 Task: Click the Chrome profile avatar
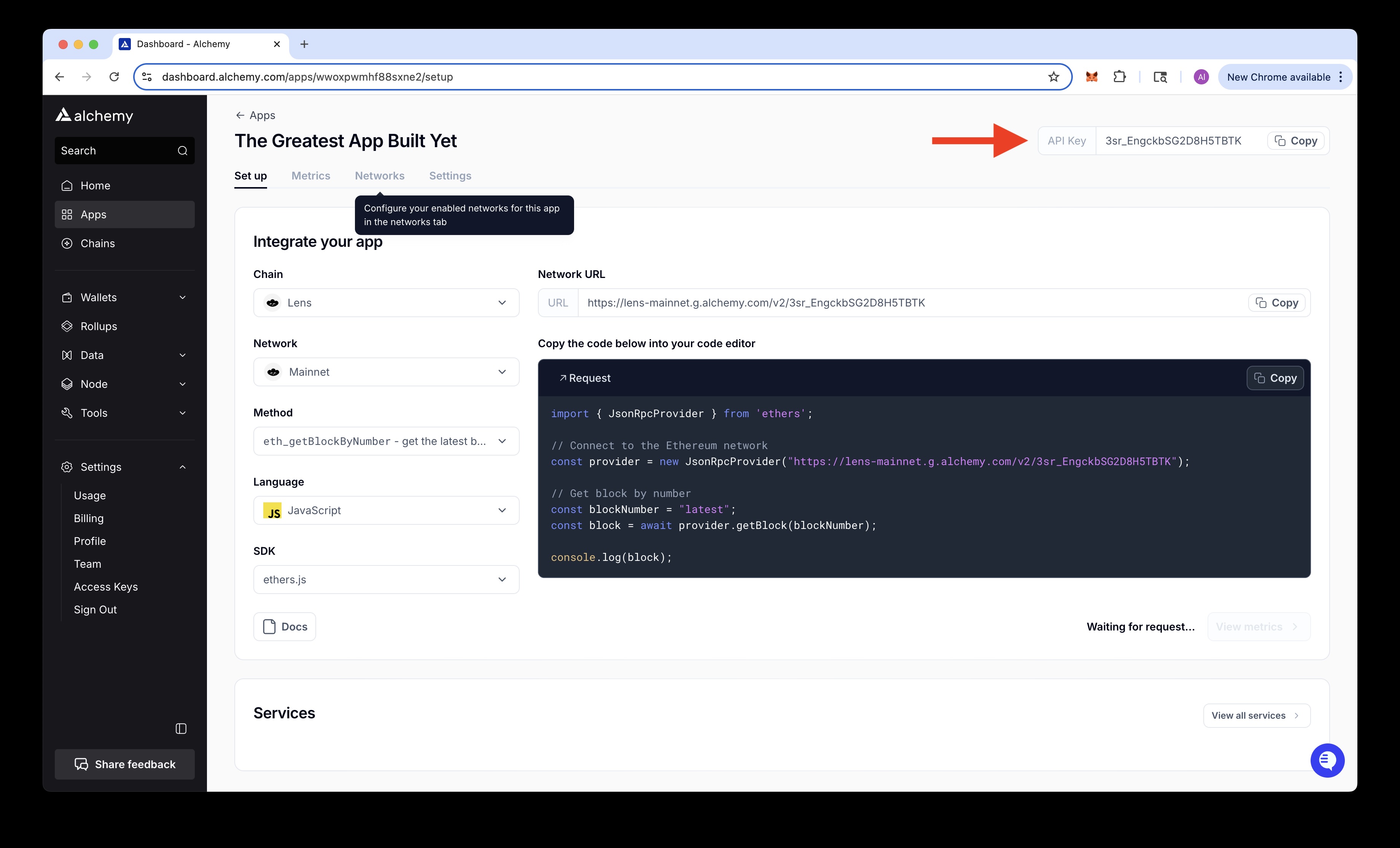[x=1201, y=77]
